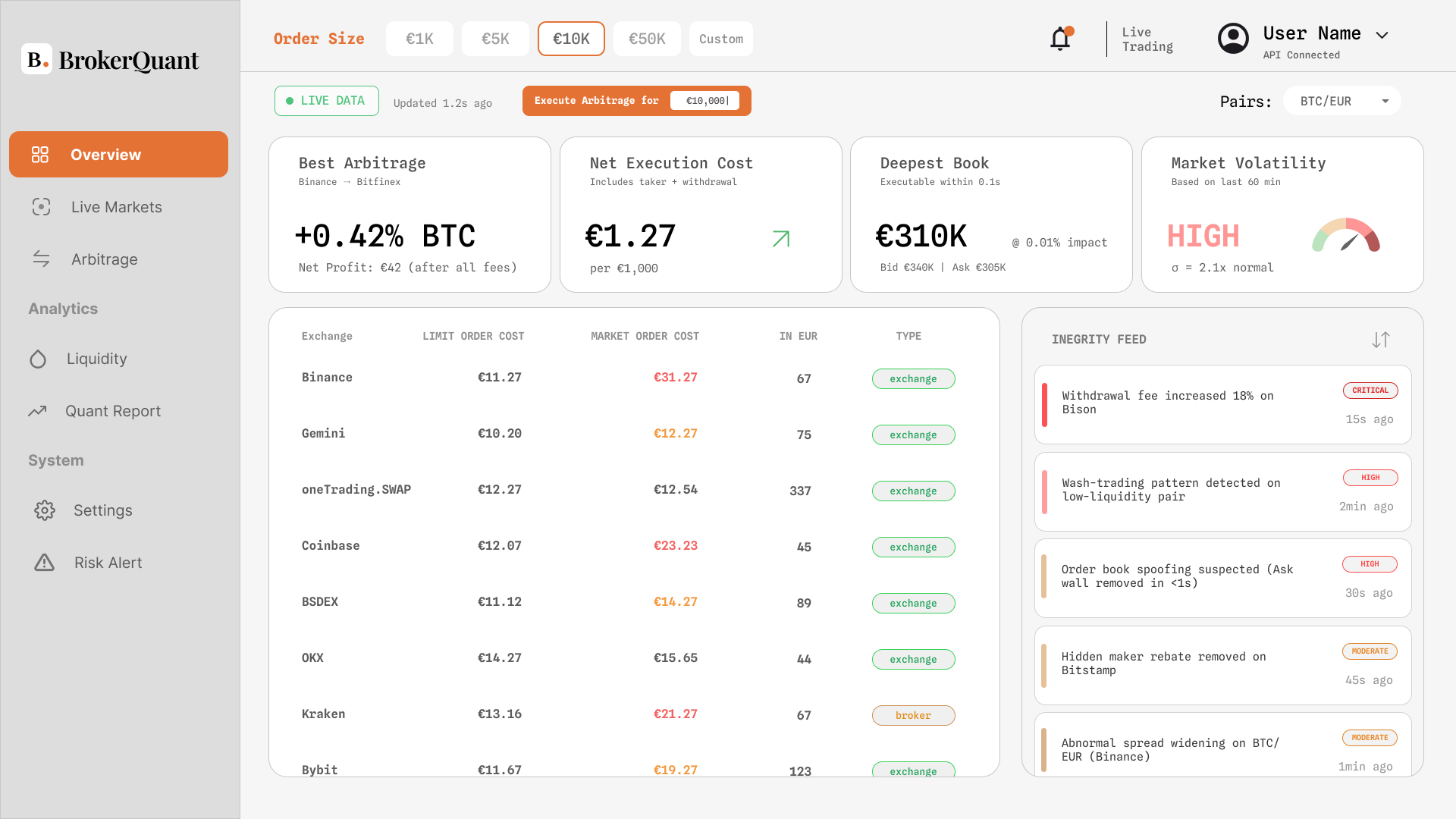Select the Gemini row name
The height and width of the screenshot is (819, 1456).
point(323,433)
